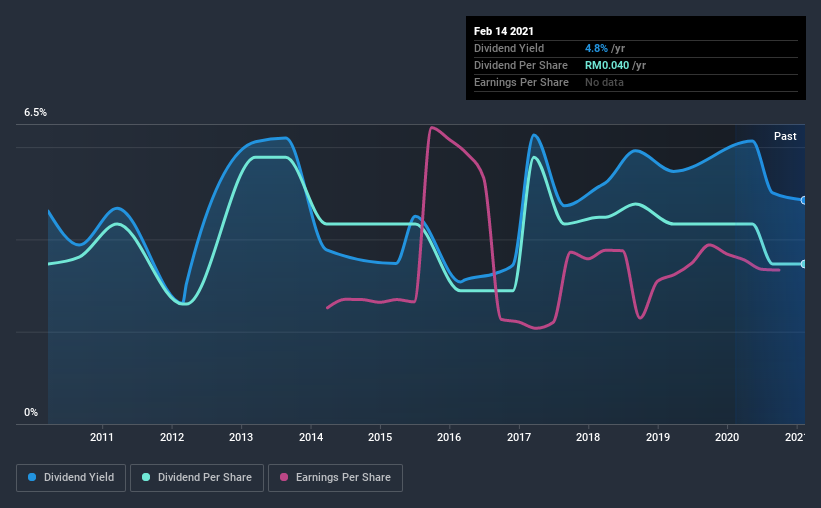Image resolution: width=821 pixels, height=508 pixels.
Task: Click the tooltip's Earnings Per Share row label
Action: coord(521,82)
